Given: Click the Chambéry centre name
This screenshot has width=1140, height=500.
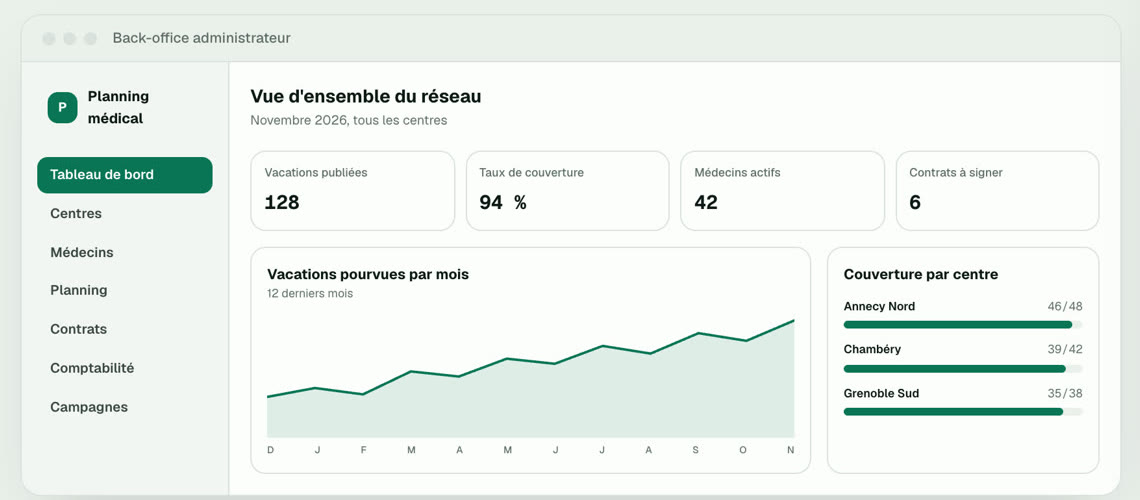Looking at the screenshot, I should [872, 349].
